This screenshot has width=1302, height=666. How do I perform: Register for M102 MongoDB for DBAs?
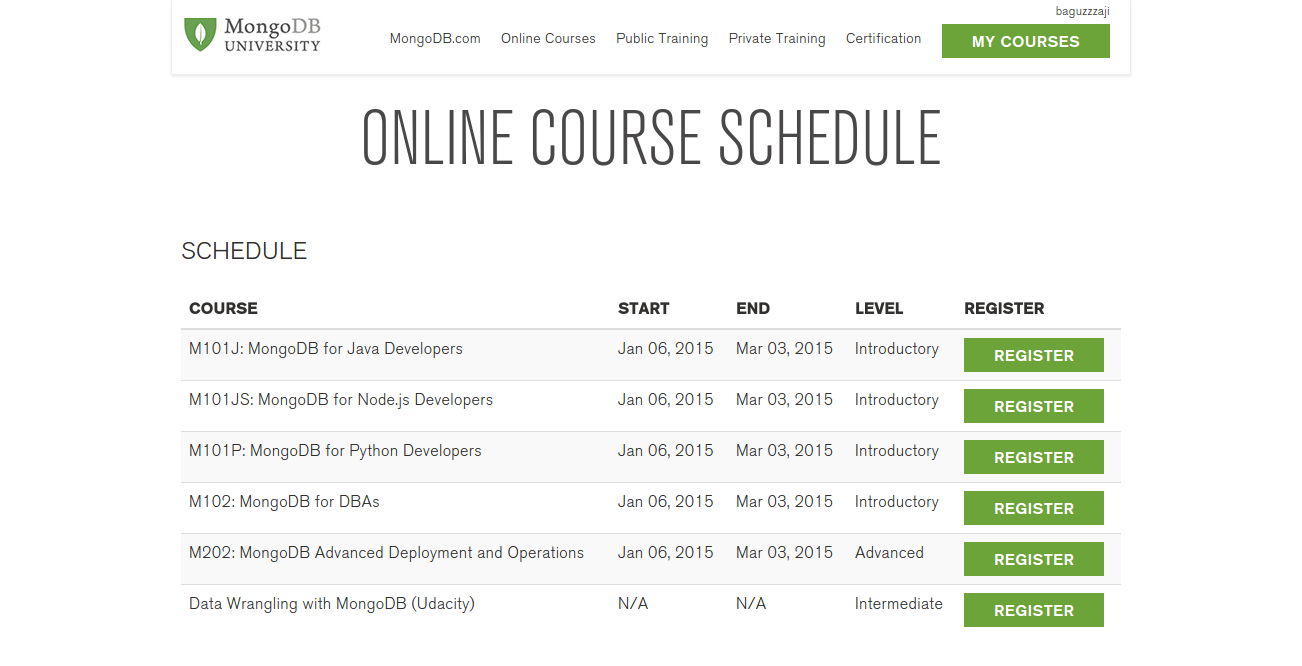point(1034,508)
